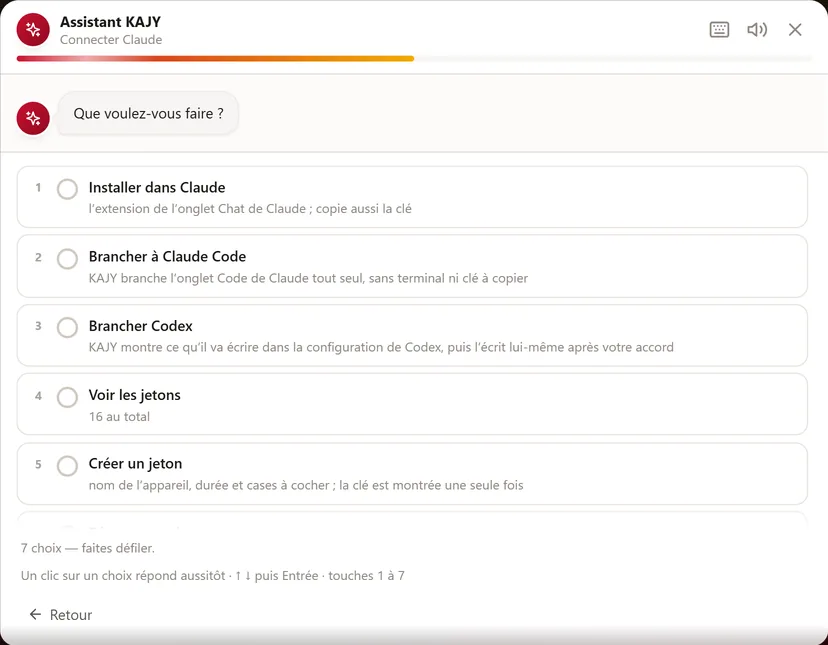The image size is (828, 645).
Task: Toggle the speaker sound icon
Action: (x=757, y=30)
